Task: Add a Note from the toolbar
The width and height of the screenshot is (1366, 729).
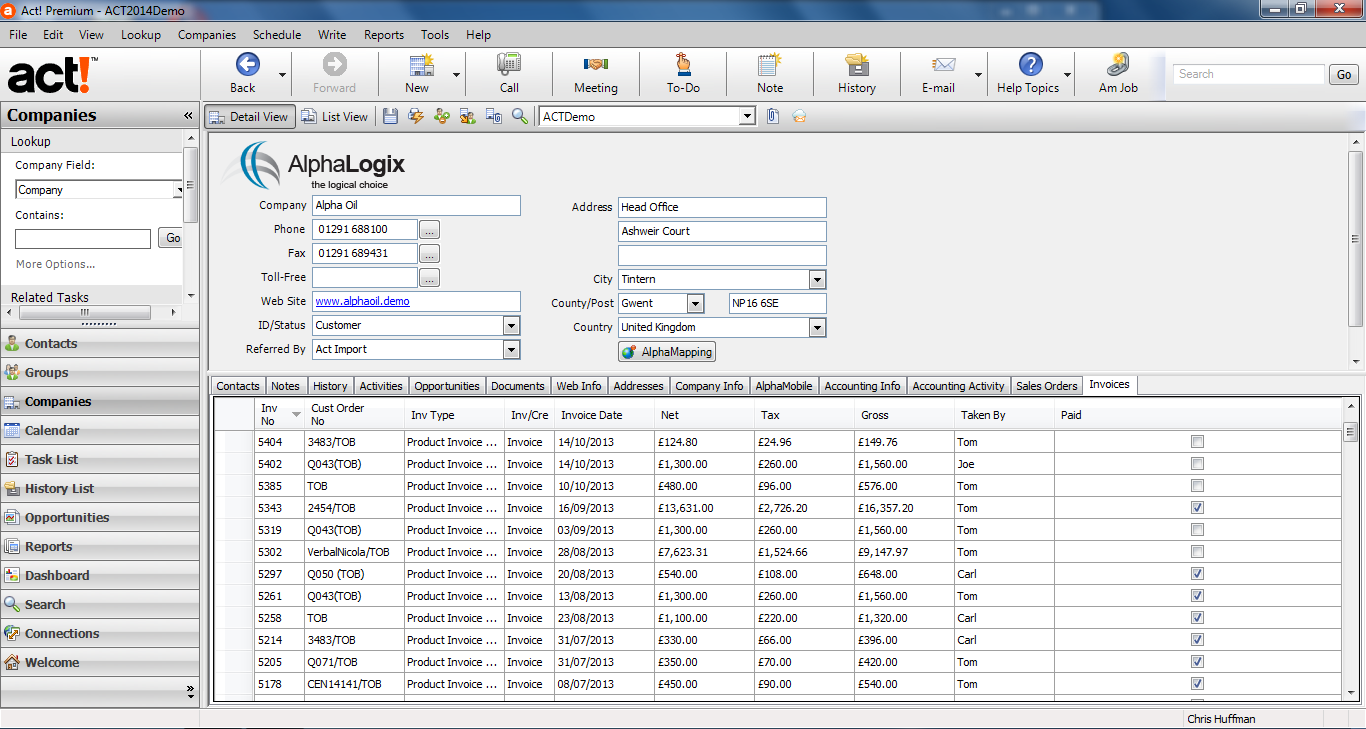Action: click(770, 73)
